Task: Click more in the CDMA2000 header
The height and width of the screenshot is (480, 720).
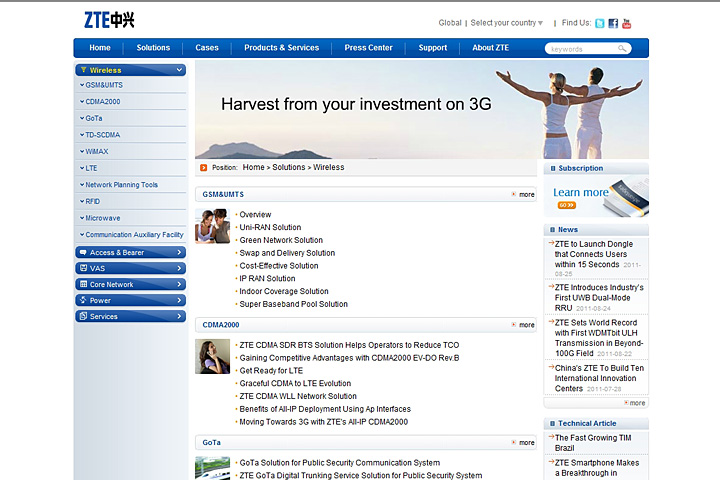Action: pyautogui.click(x=523, y=325)
